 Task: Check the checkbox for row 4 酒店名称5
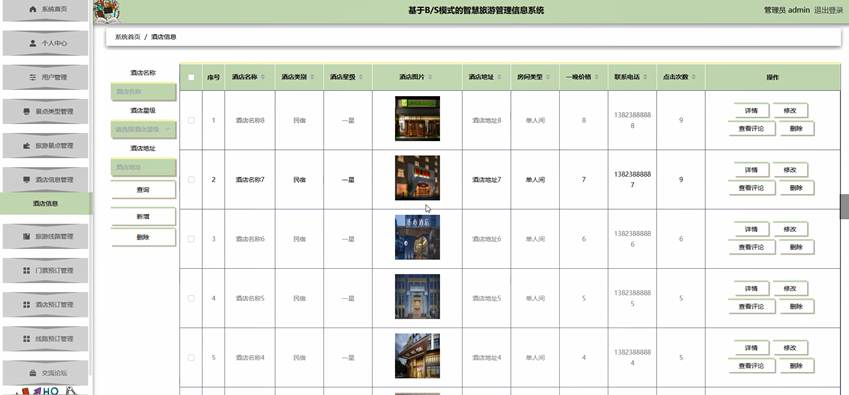pyautogui.click(x=191, y=298)
